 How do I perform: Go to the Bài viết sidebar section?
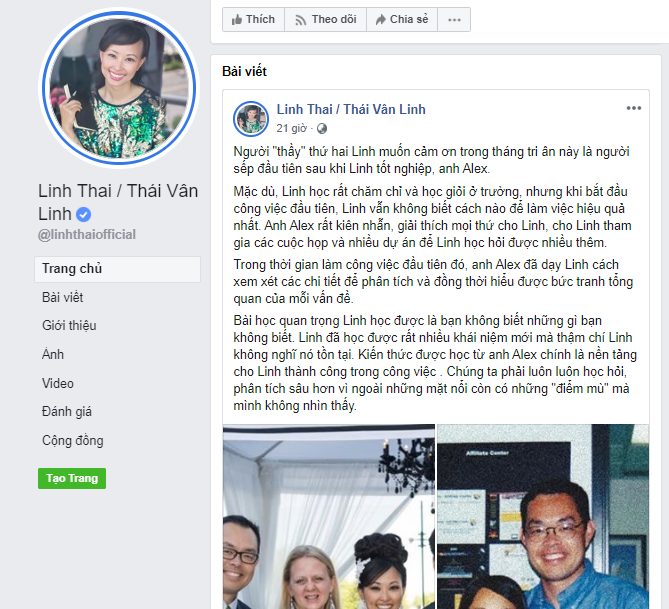pyautogui.click(x=63, y=297)
